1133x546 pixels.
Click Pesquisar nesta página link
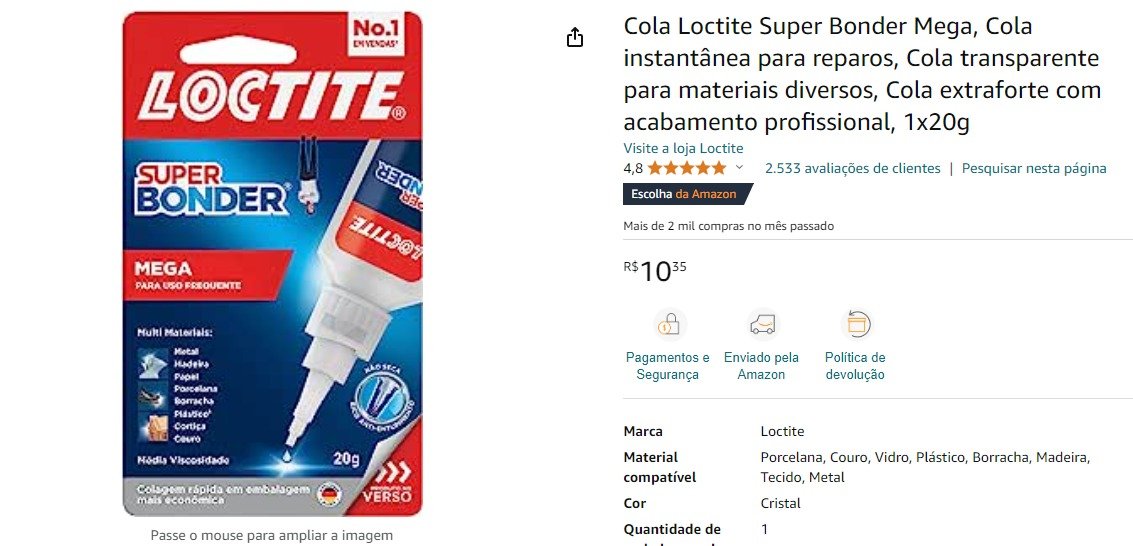(1034, 168)
